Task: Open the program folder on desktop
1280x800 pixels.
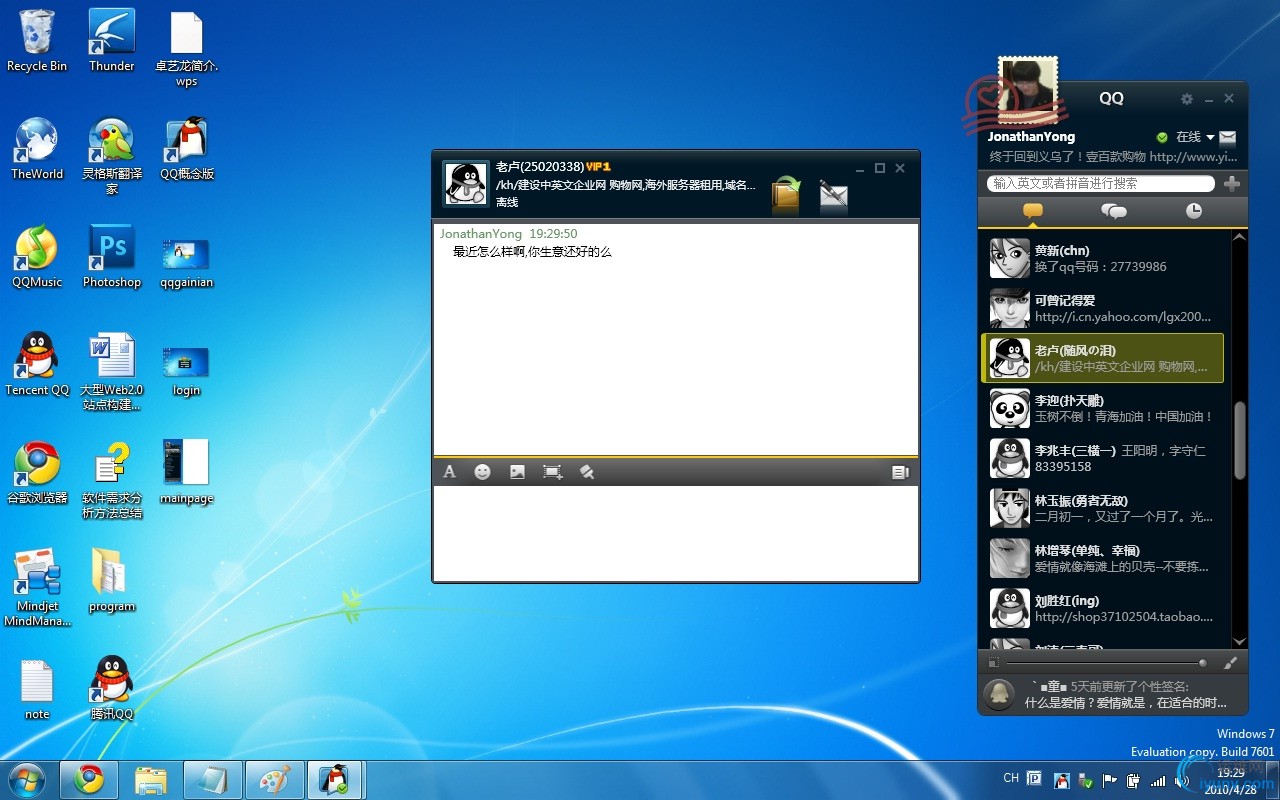Action: 112,581
